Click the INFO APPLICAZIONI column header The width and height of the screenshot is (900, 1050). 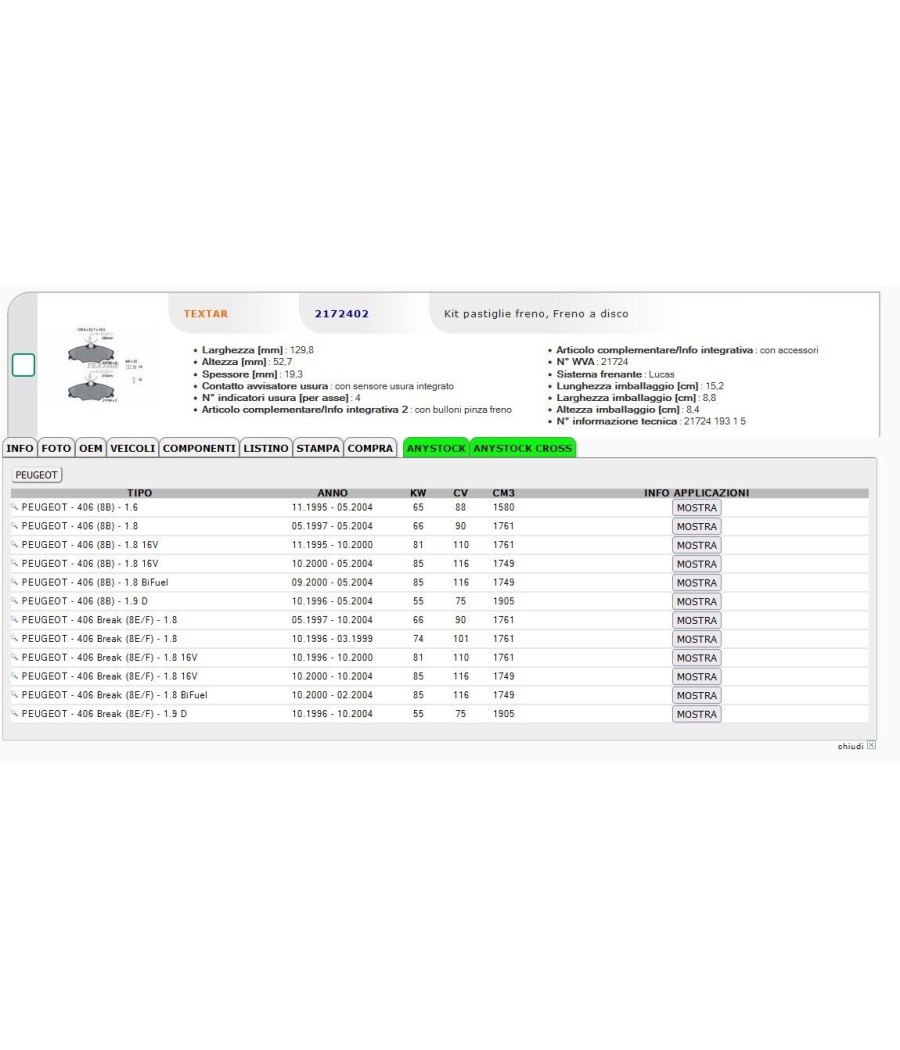696,493
